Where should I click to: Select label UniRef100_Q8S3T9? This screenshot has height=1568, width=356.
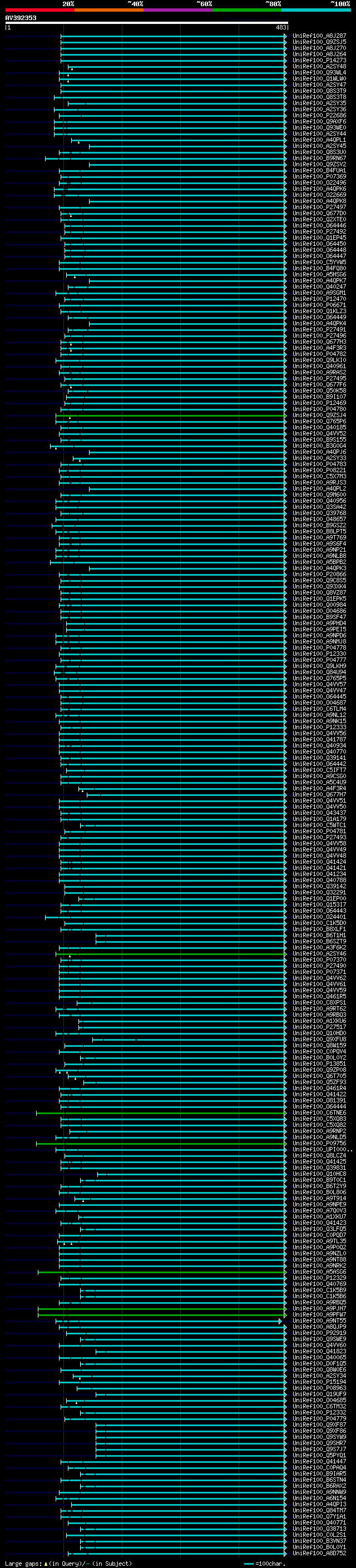pyautogui.click(x=319, y=91)
